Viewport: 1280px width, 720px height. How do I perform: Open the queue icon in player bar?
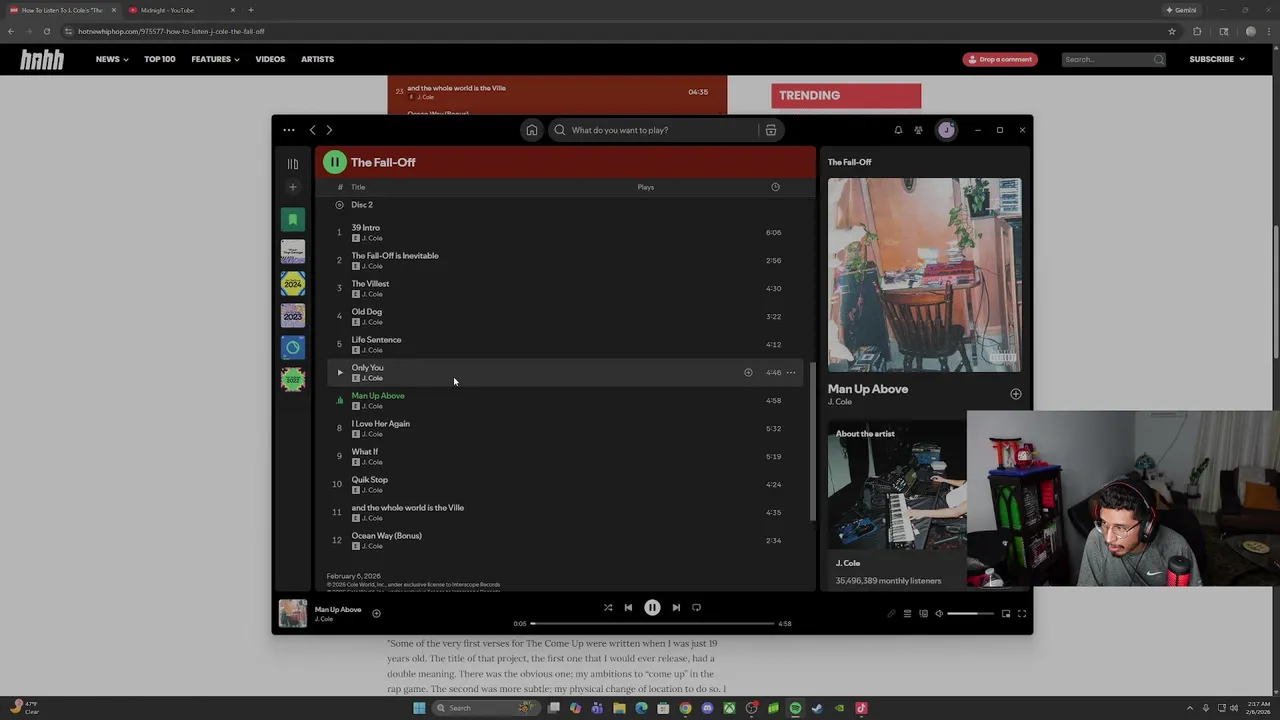907,614
